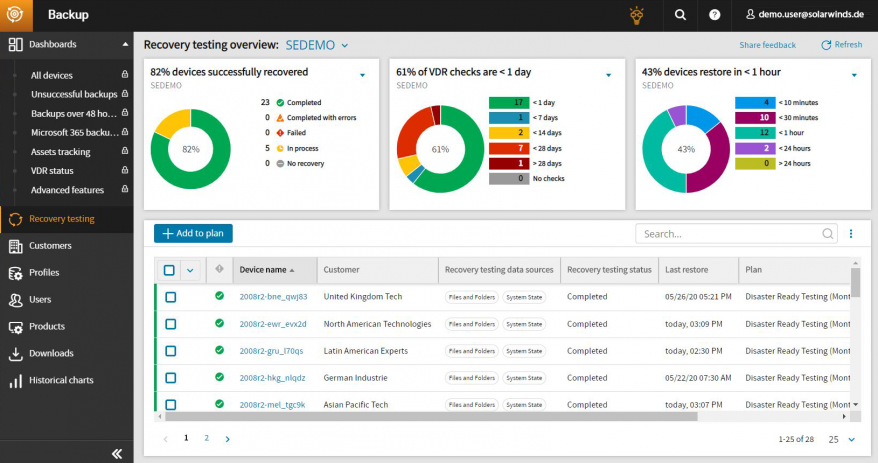Open dropdown on devices restore in 1 hour card
The width and height of the screenshot is (878, 463).
854,75
